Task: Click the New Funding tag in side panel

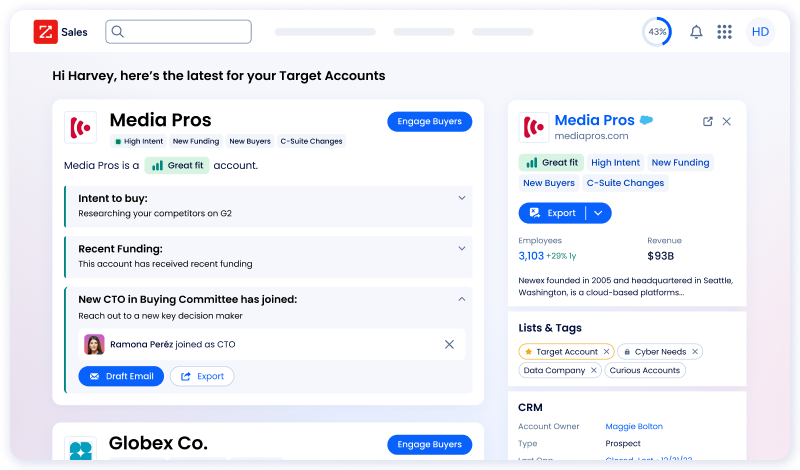Action: 680,163
